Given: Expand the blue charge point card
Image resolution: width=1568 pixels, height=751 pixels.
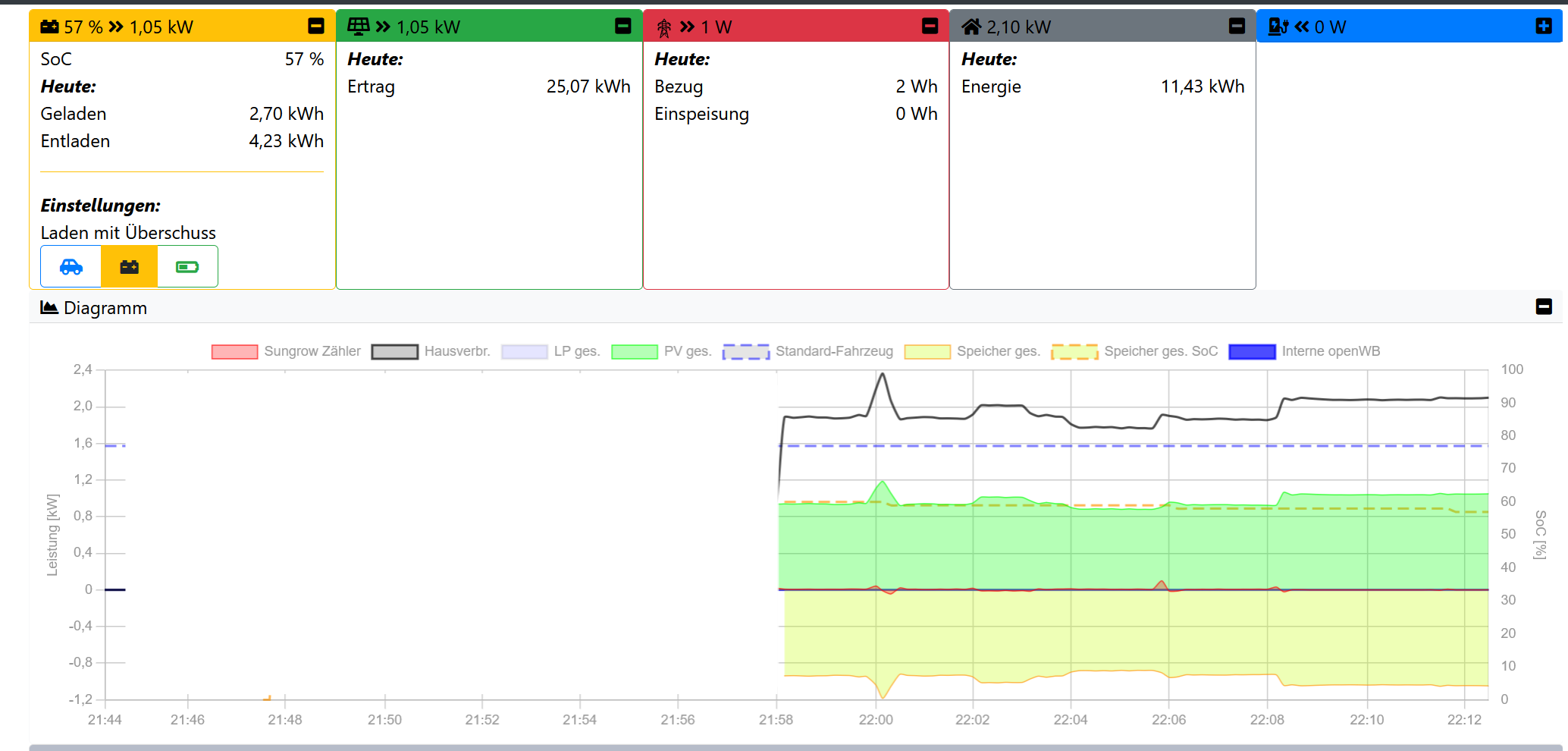Looking at the screenshot, I should pos(1544,27).
